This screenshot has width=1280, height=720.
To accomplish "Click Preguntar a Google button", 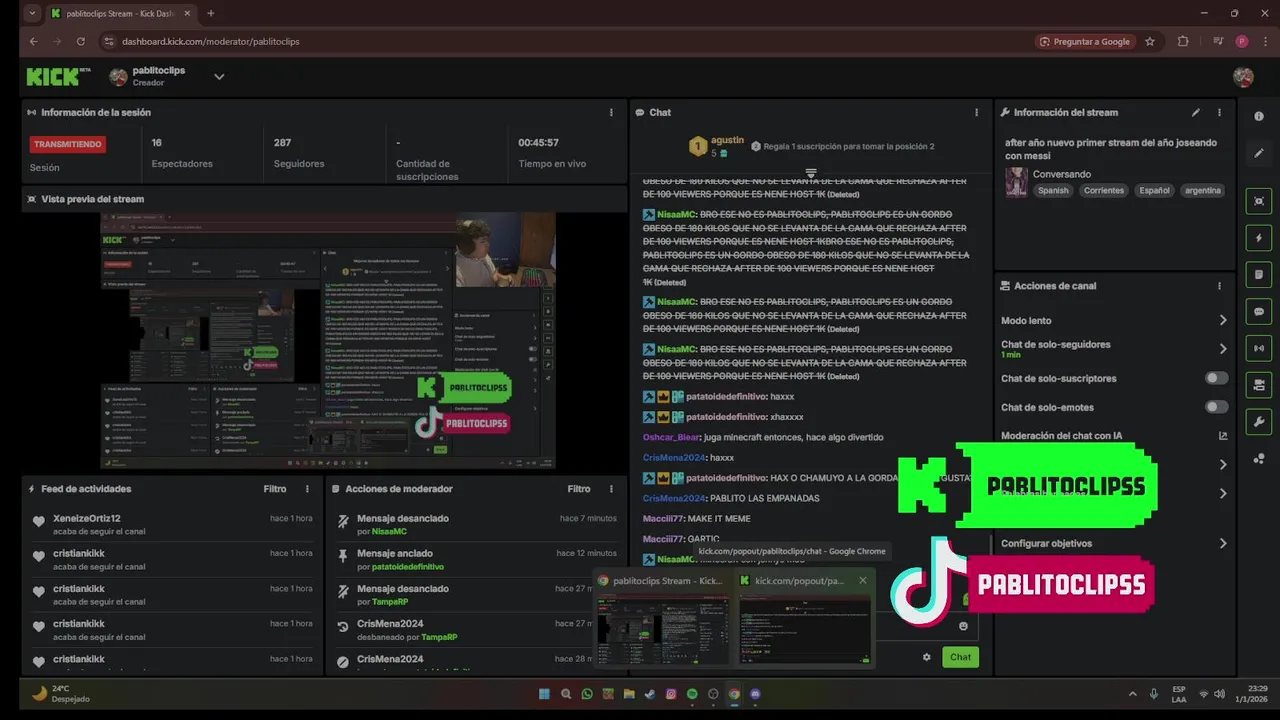I will point(1085,42).
